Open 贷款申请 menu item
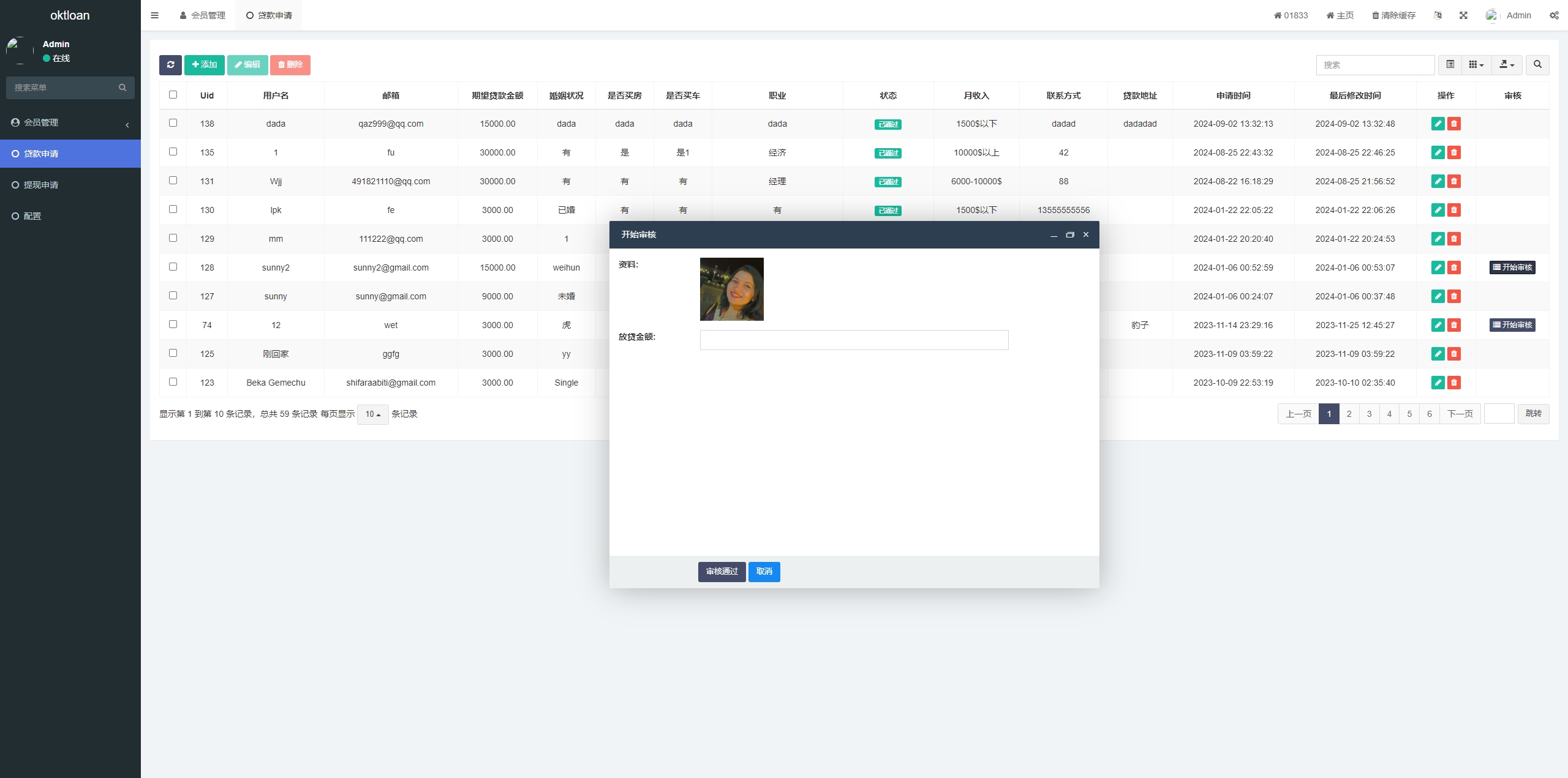This screenshot has width=1568, height=778. tap(70, 153)
